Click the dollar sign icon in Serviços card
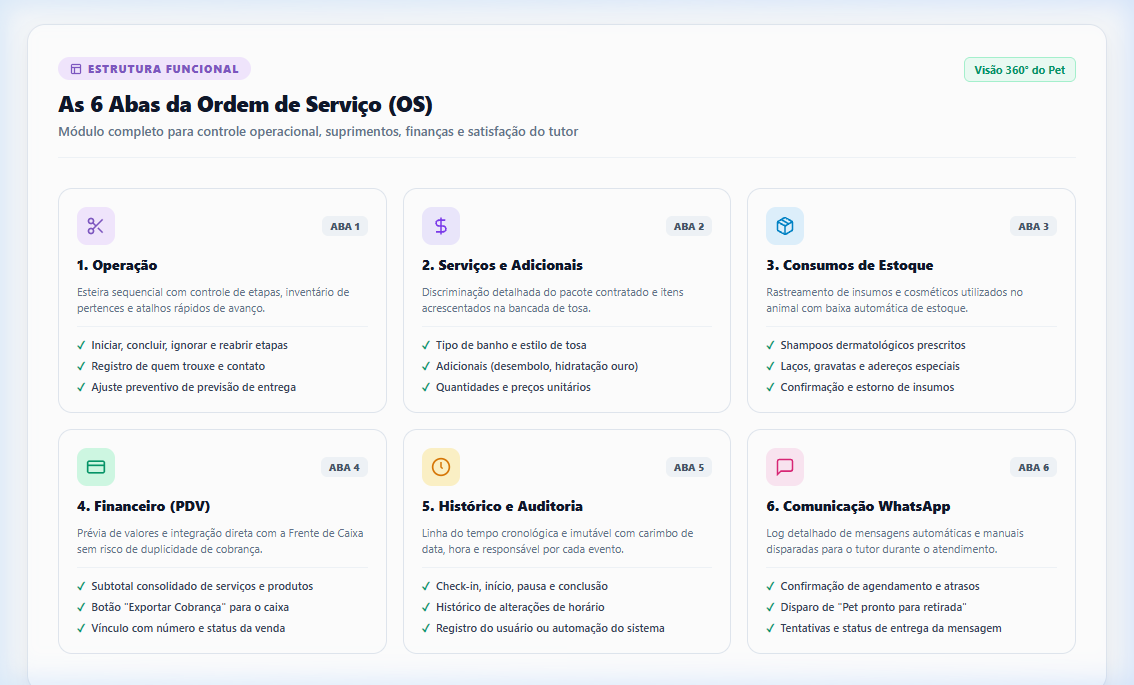The image size is (1134, 685). [440, 226]
